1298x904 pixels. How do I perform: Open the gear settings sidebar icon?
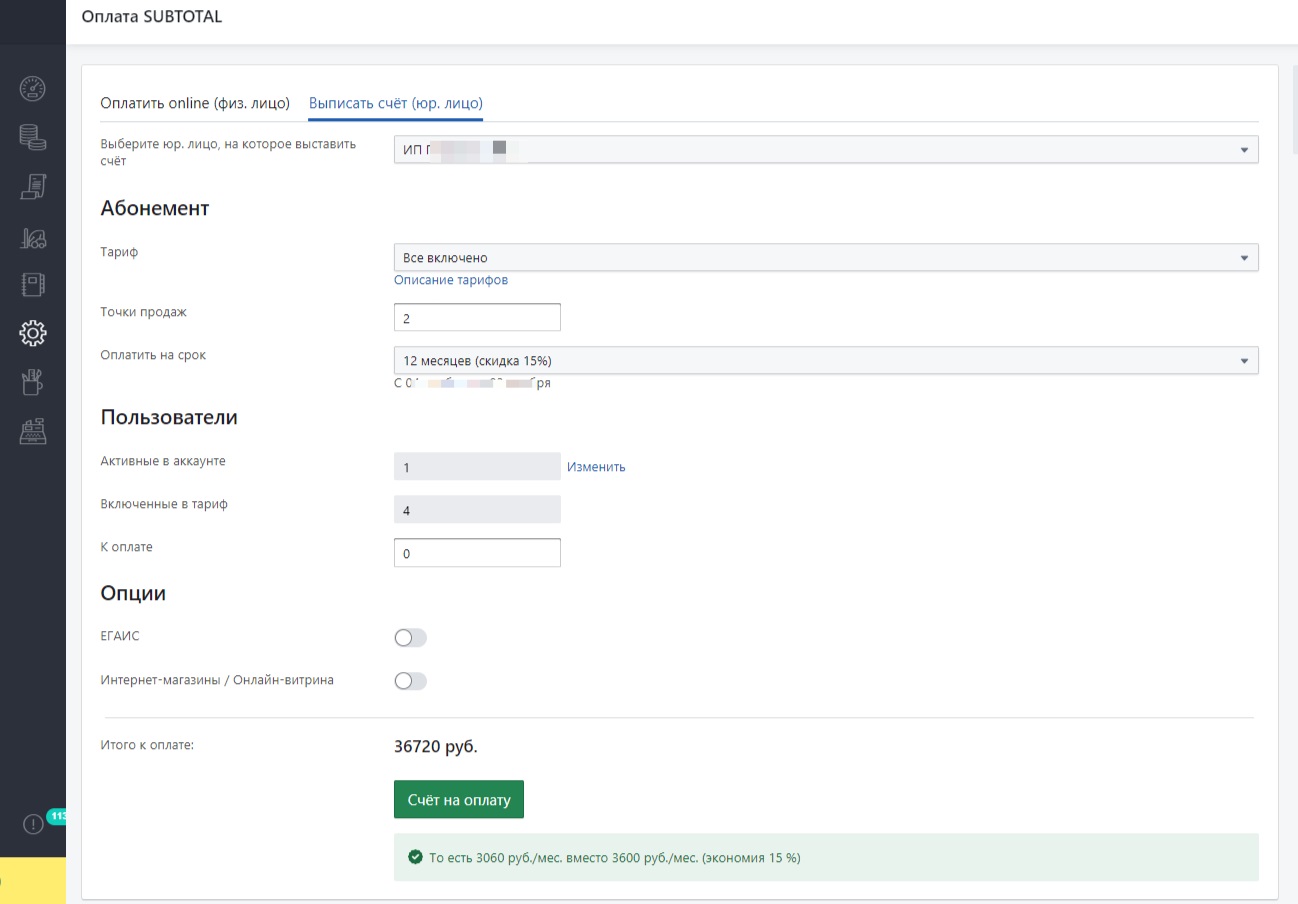point(33,333)
